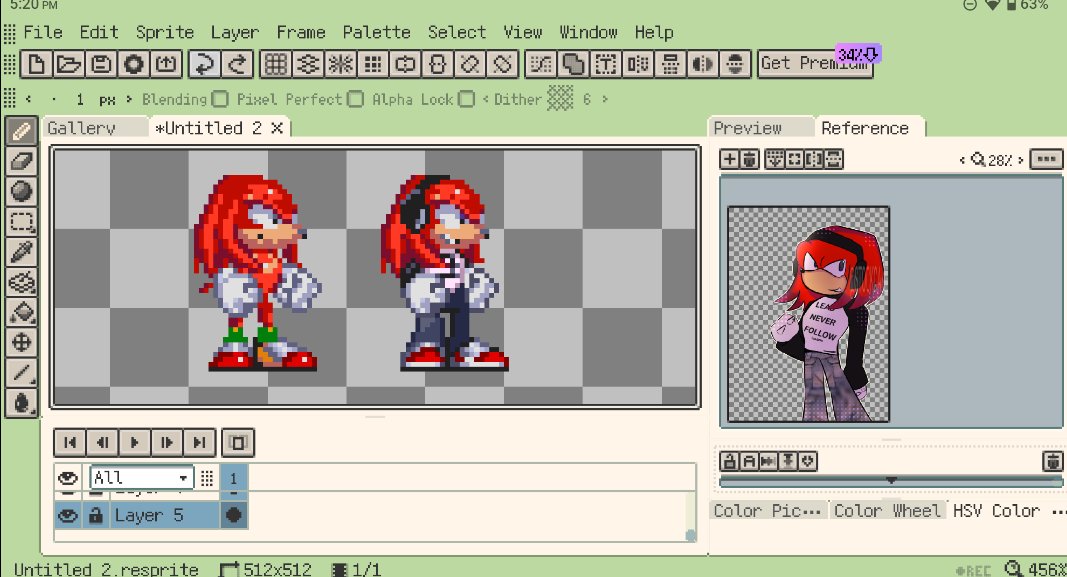The width and height of the screenshot is (1067, 577).
Task: Switch to the Preview tab
Action: point(747,128)
